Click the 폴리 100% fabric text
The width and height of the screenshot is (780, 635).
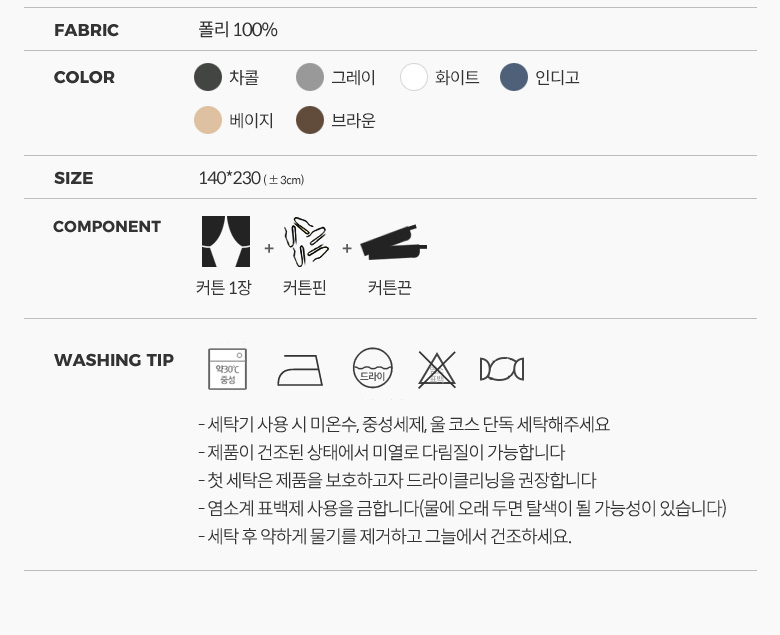[238, 30]
